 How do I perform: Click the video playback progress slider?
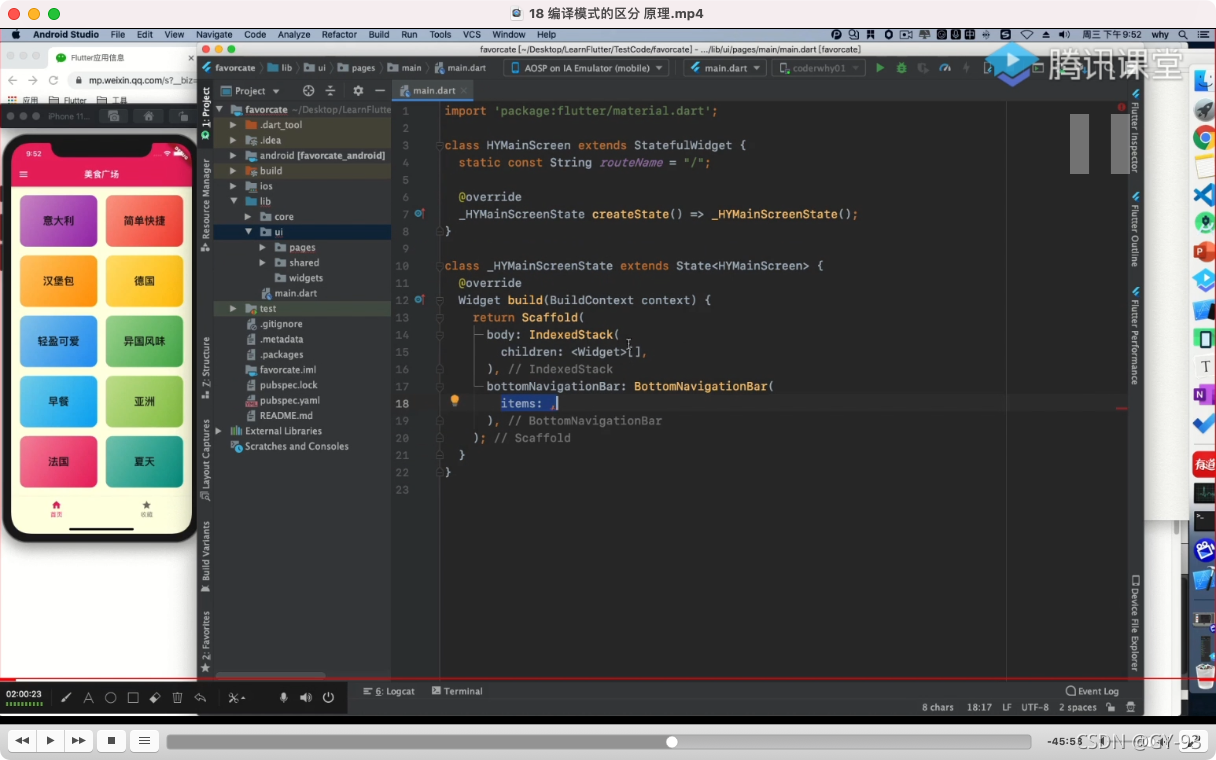tap(598, 741)
